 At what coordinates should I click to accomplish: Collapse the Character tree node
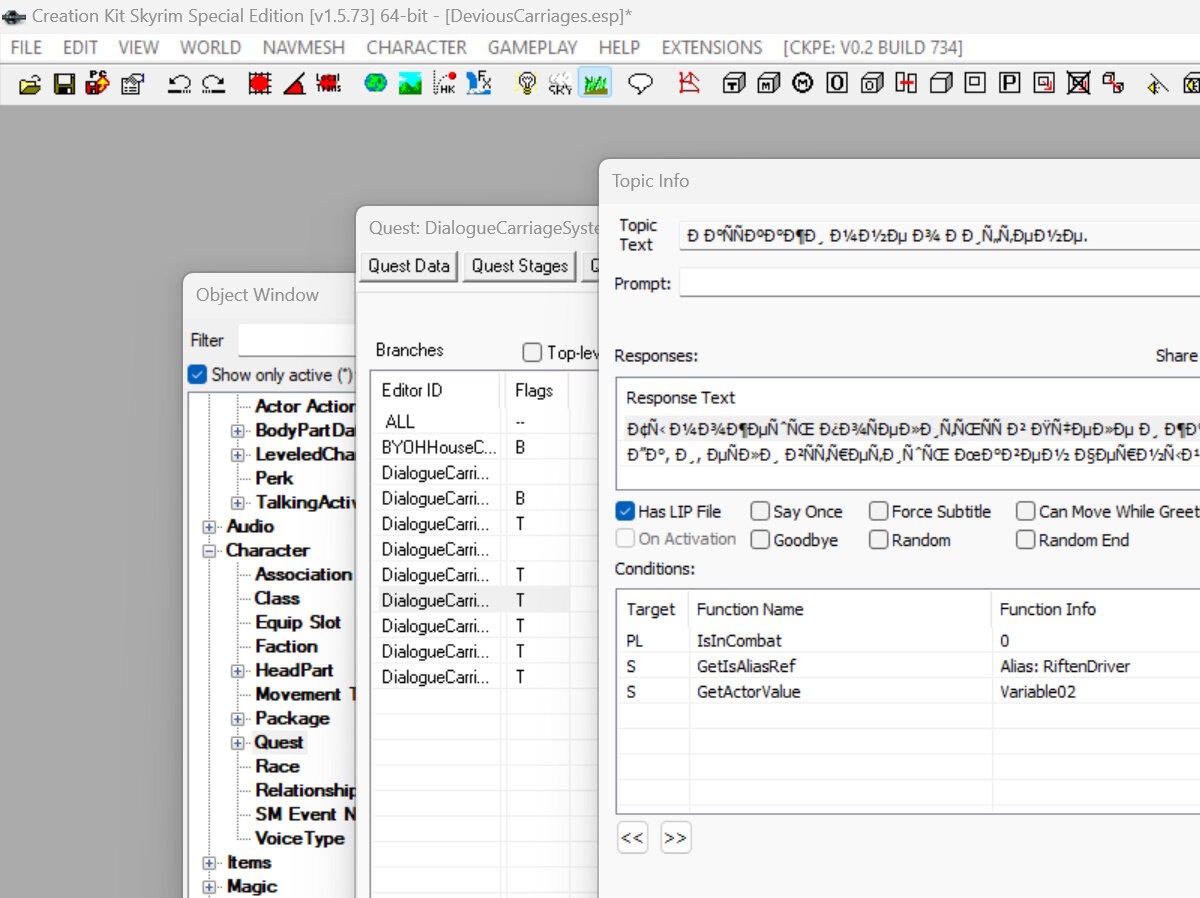point(210,551)
